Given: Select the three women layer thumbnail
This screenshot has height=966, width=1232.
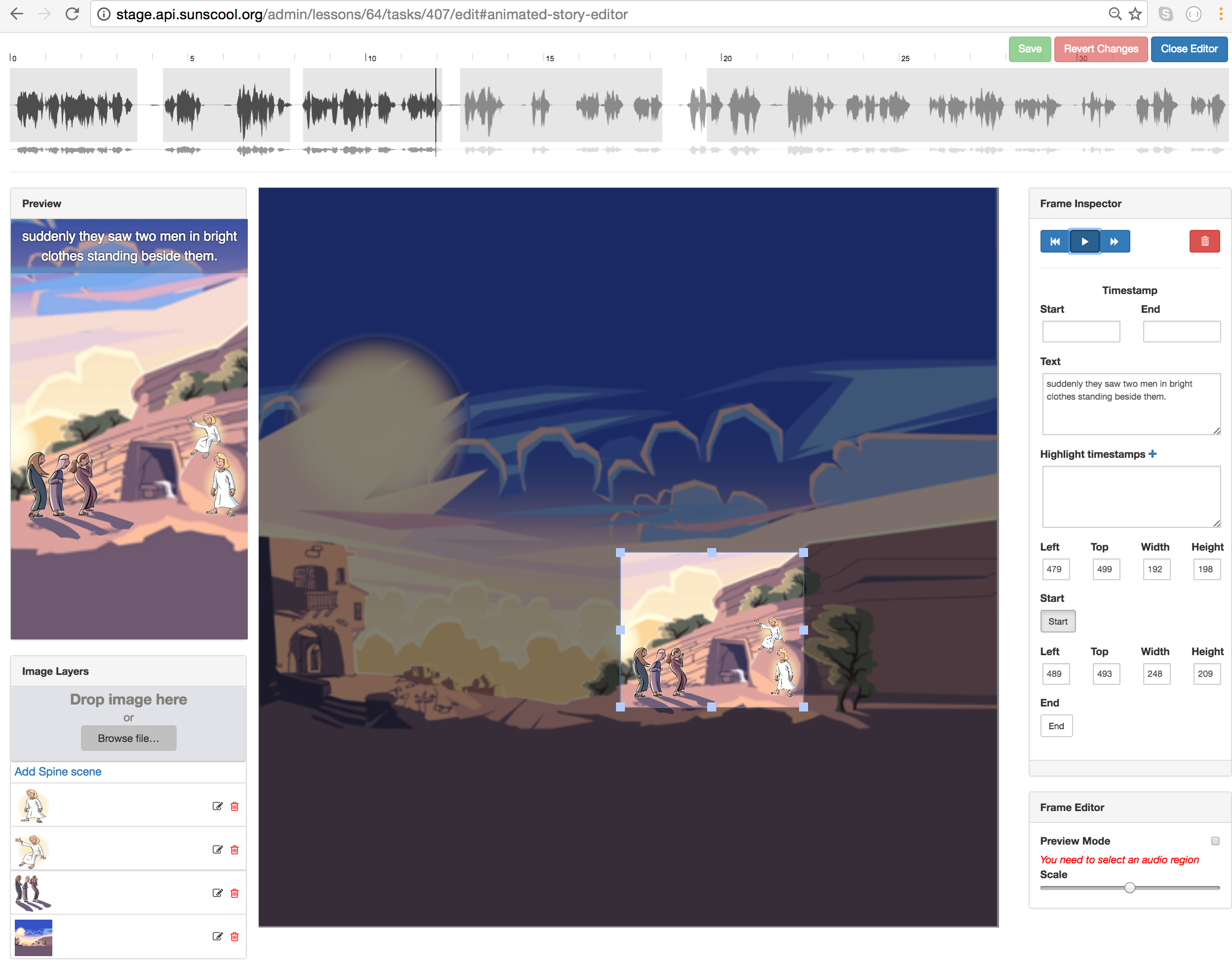Looking at the screenshot, I should (x=33, y=893).
